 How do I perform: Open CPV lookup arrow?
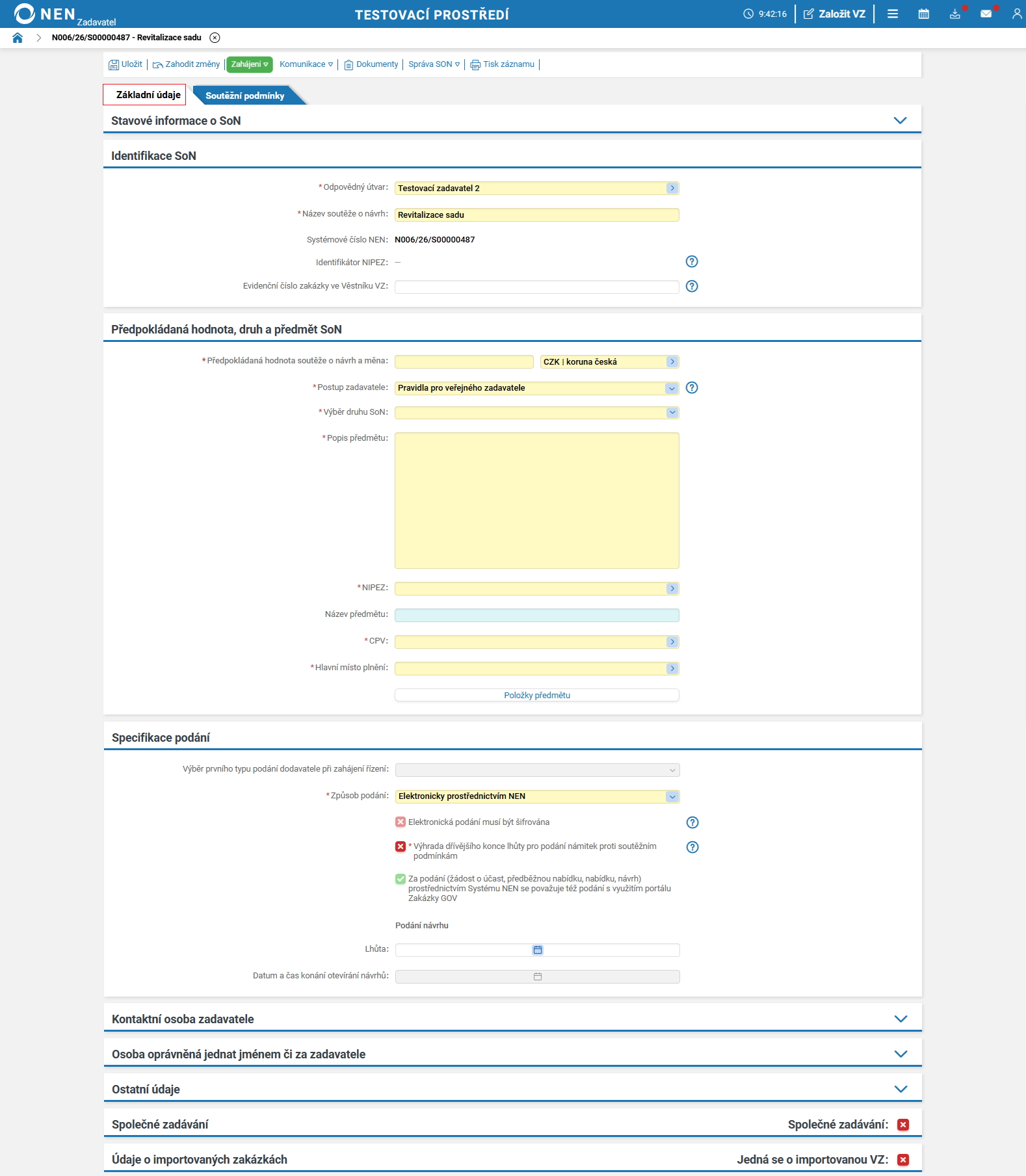click(x=672, y=642)
